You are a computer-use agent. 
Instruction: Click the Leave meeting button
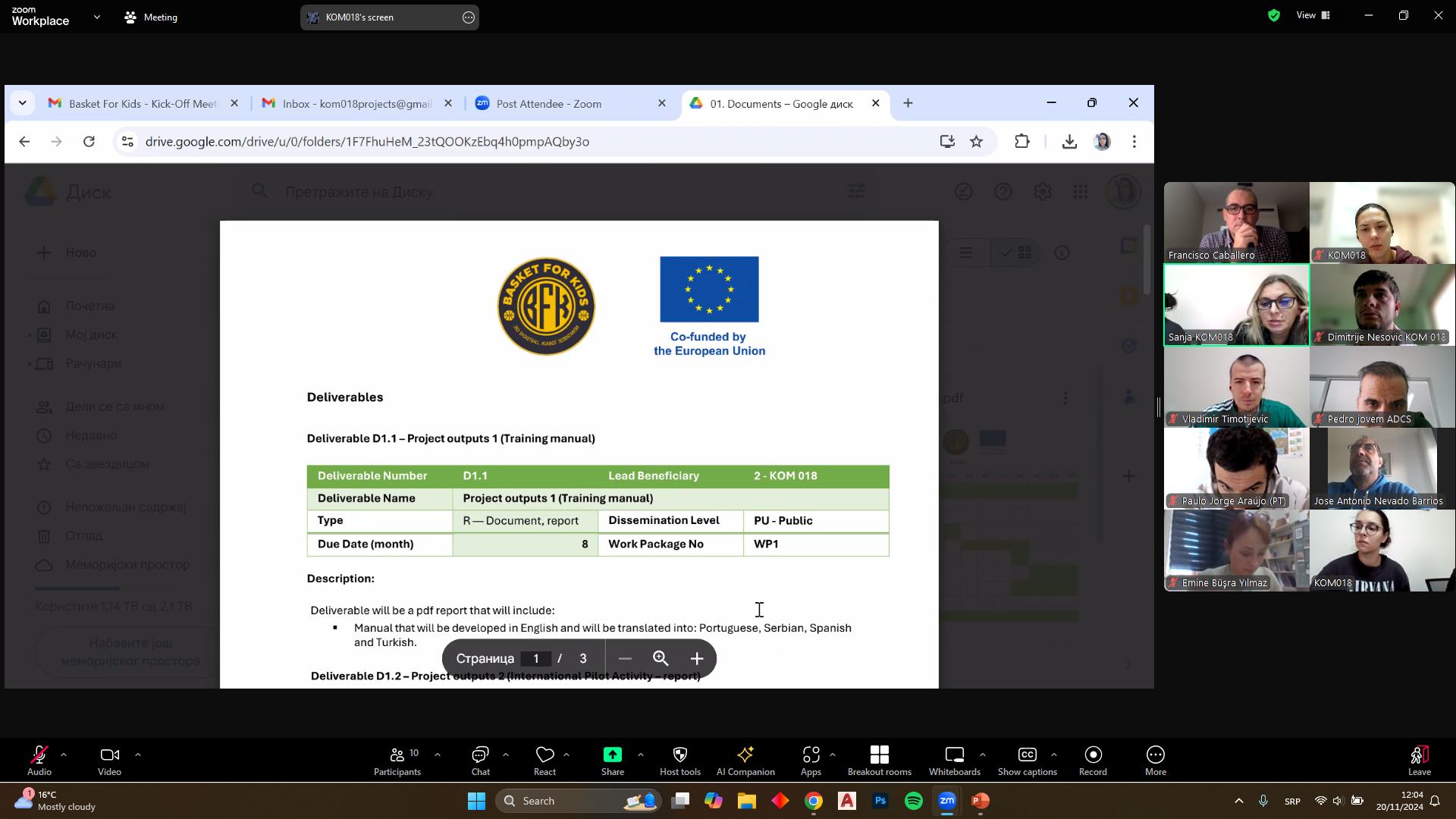pyautogui.click(x=1420, y=761)
